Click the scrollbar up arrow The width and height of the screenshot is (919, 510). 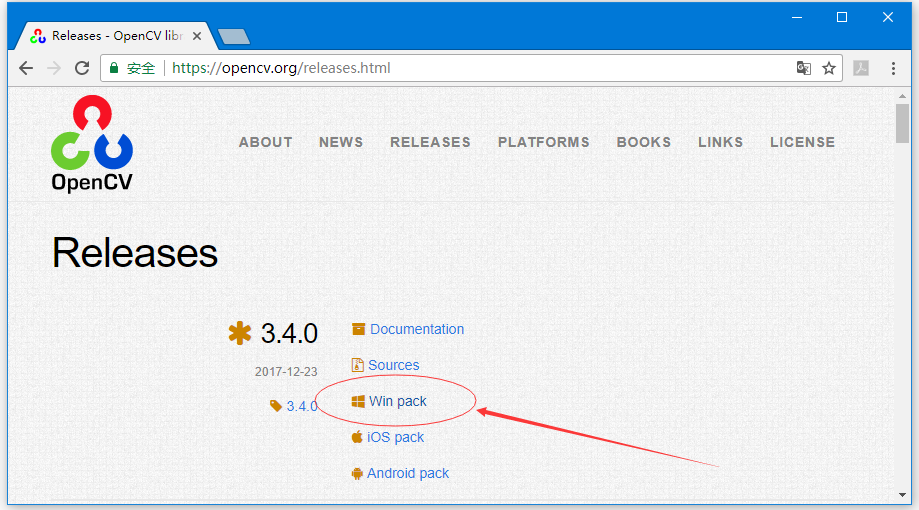tap(903, 96)
